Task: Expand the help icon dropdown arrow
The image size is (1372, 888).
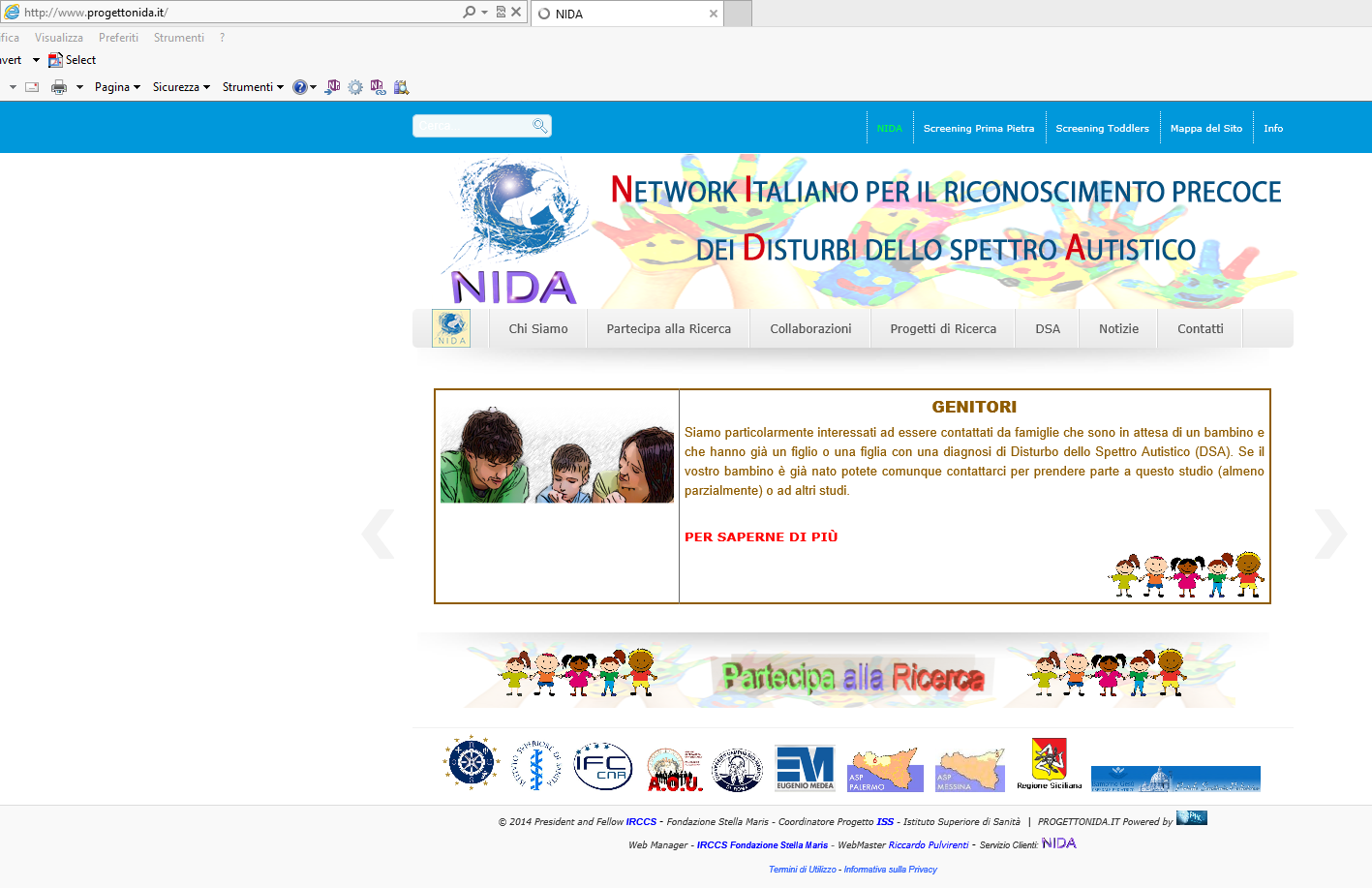Action: (x=313, y=87)
